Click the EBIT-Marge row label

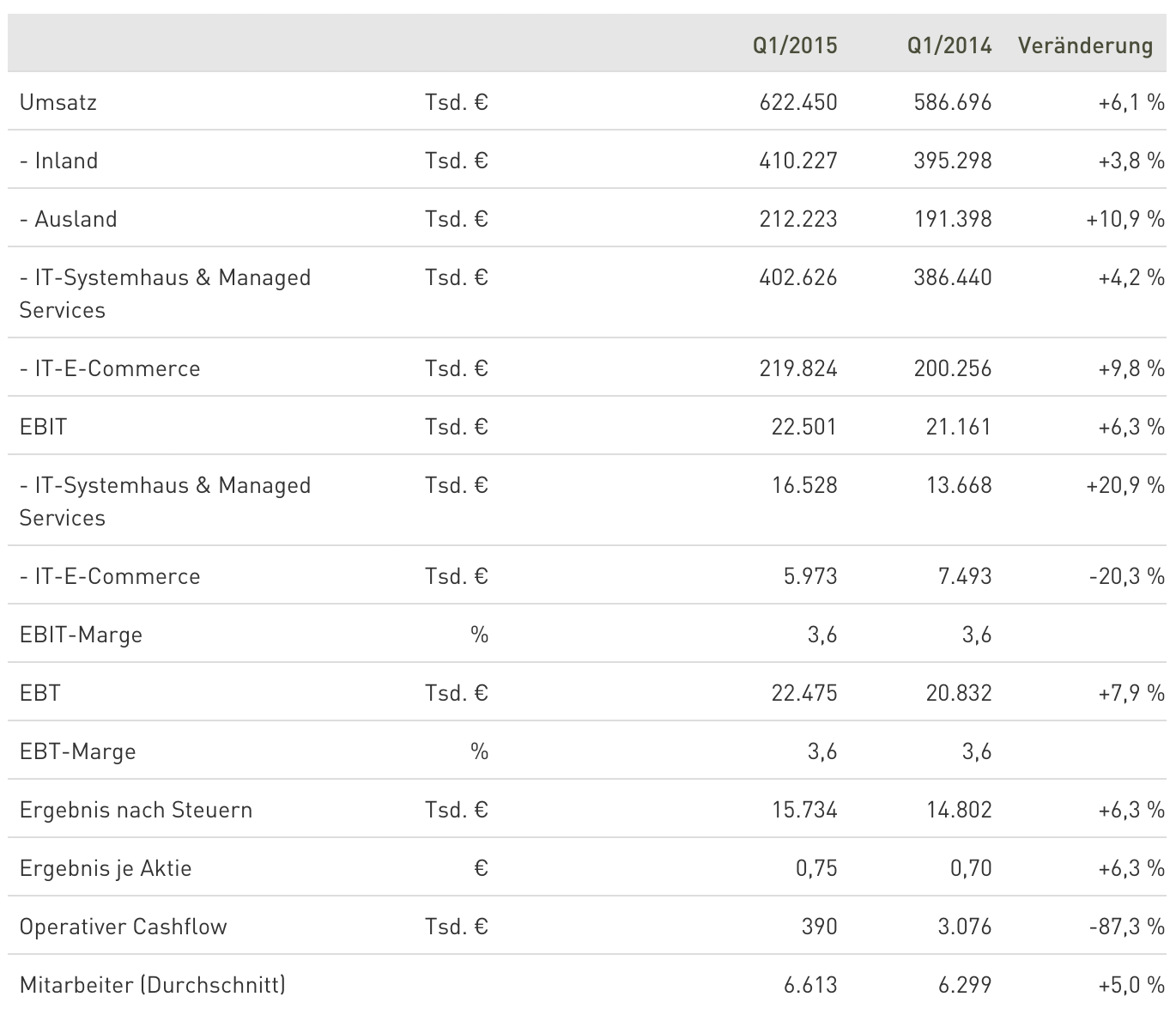81,635
